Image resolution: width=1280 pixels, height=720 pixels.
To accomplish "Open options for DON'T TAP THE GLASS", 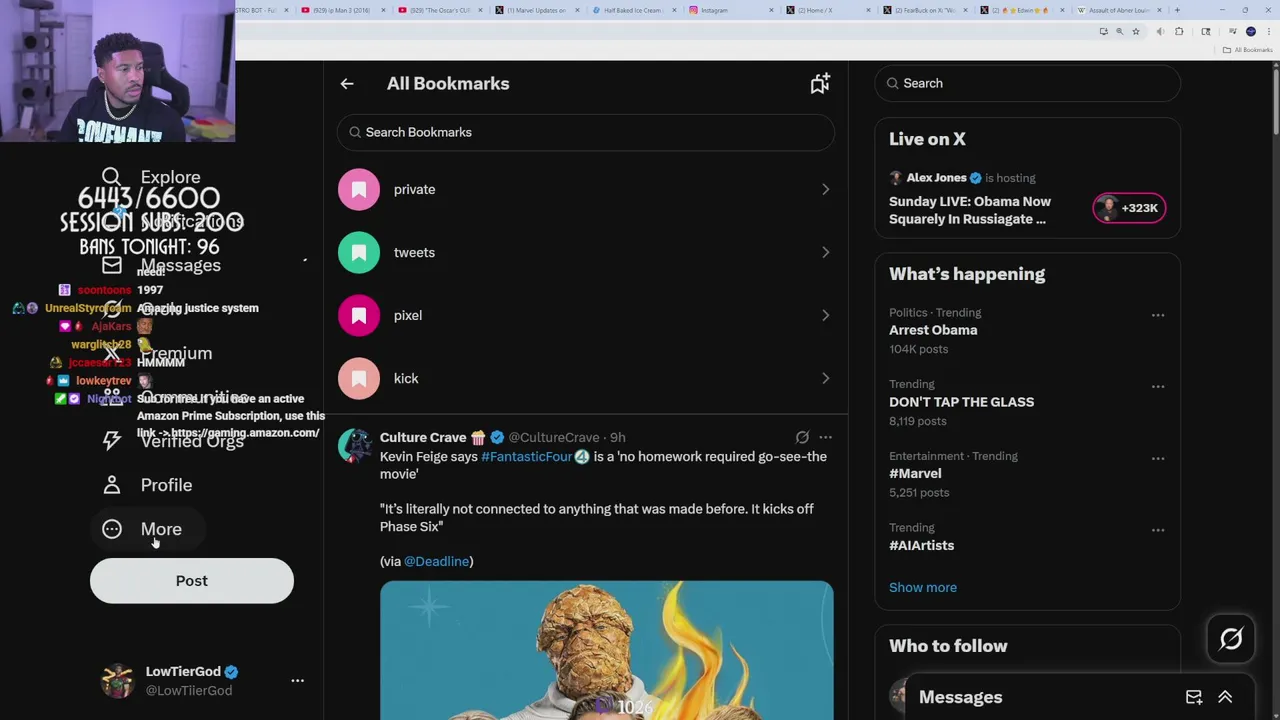I will click(x=1158, y=386).
